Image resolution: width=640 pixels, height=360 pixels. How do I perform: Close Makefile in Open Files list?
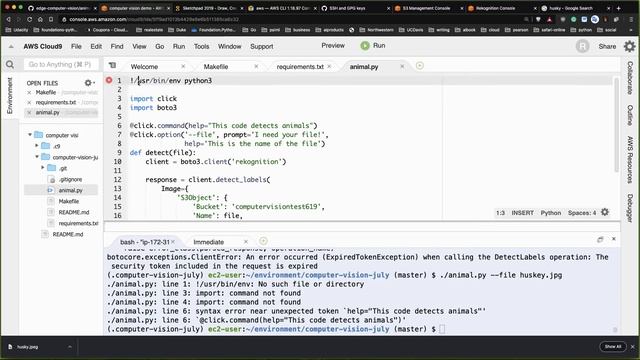pyautogui.click(x=29, y=93)
